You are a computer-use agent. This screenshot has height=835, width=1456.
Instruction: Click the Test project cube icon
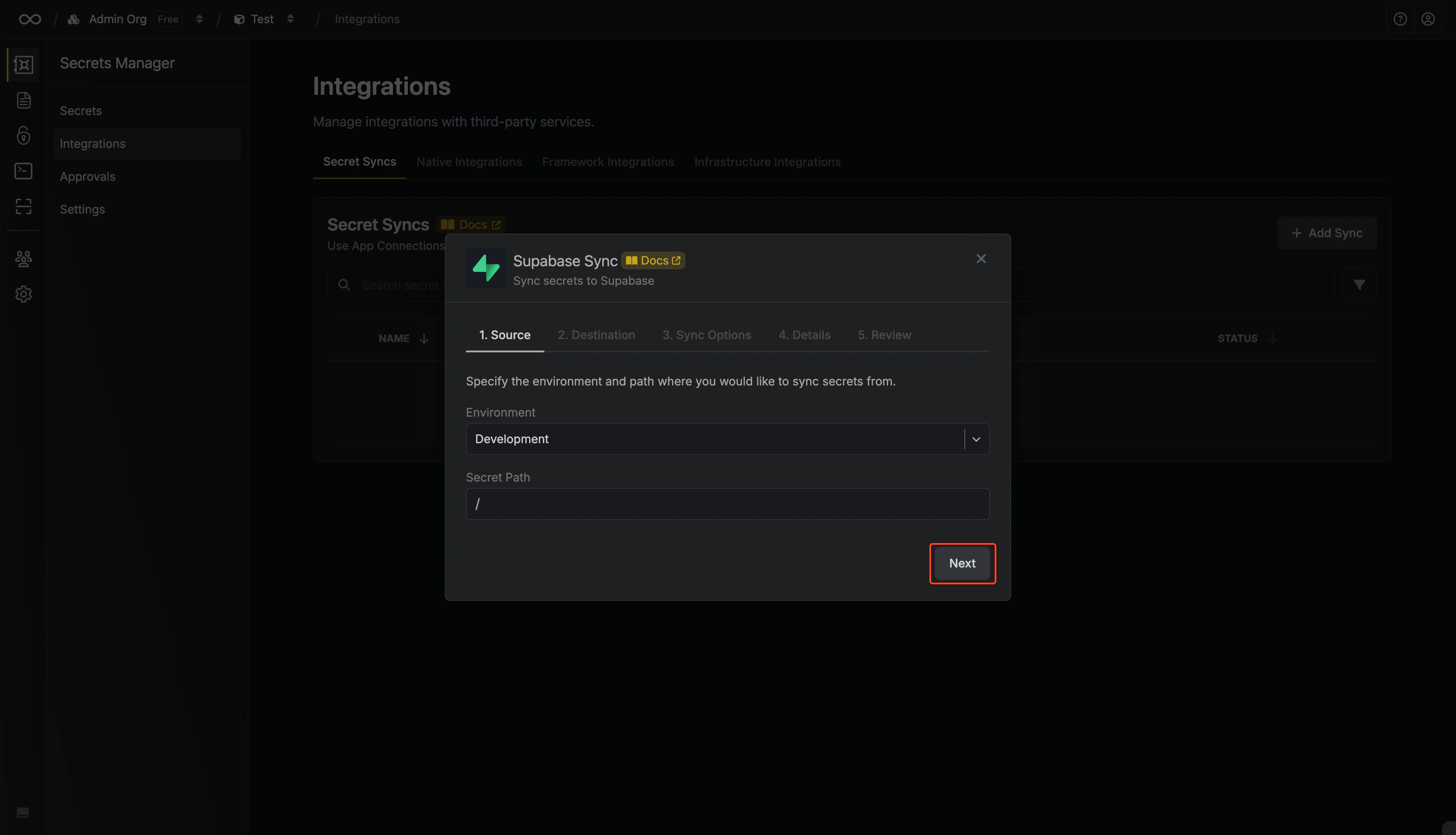tap(239, 19)
